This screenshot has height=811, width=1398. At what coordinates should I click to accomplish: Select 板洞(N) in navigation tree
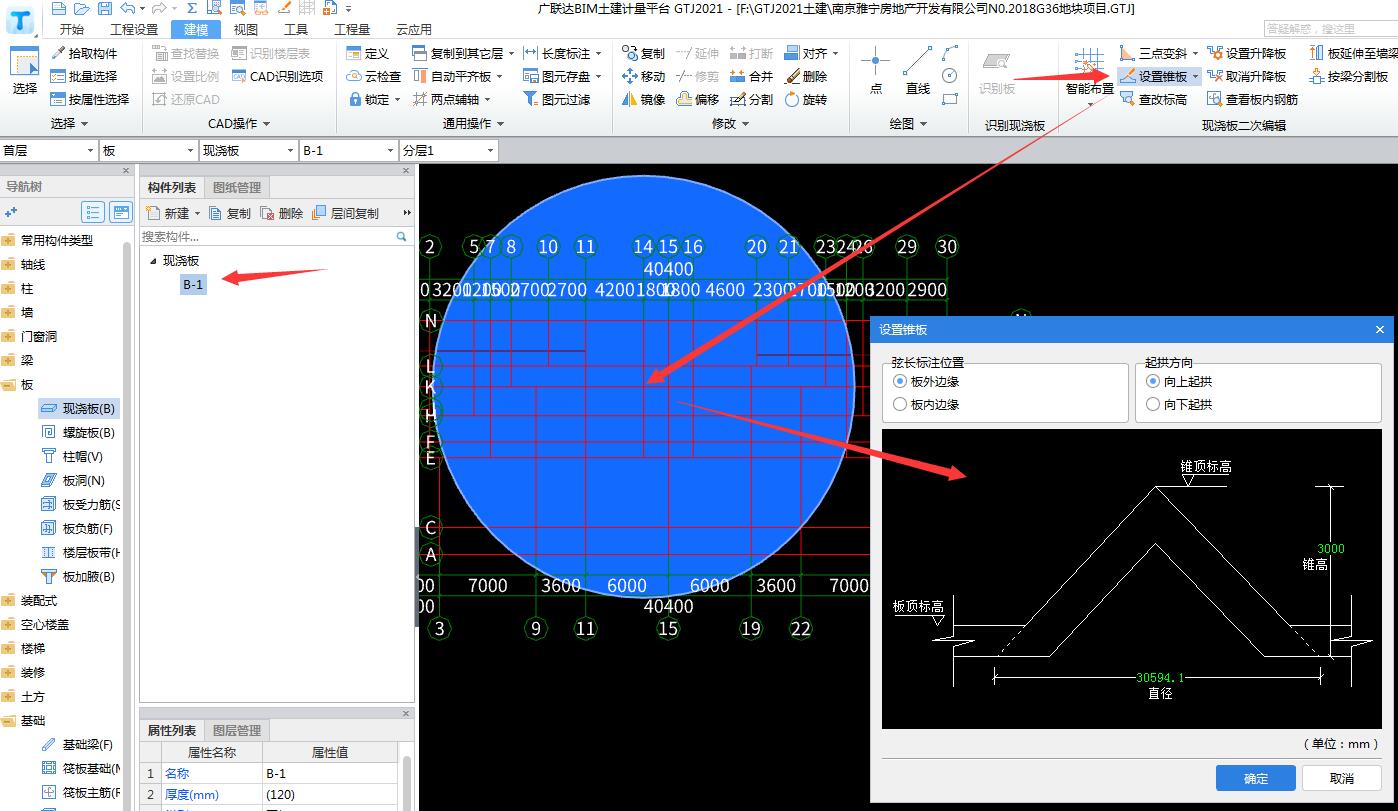pos(72,480)
